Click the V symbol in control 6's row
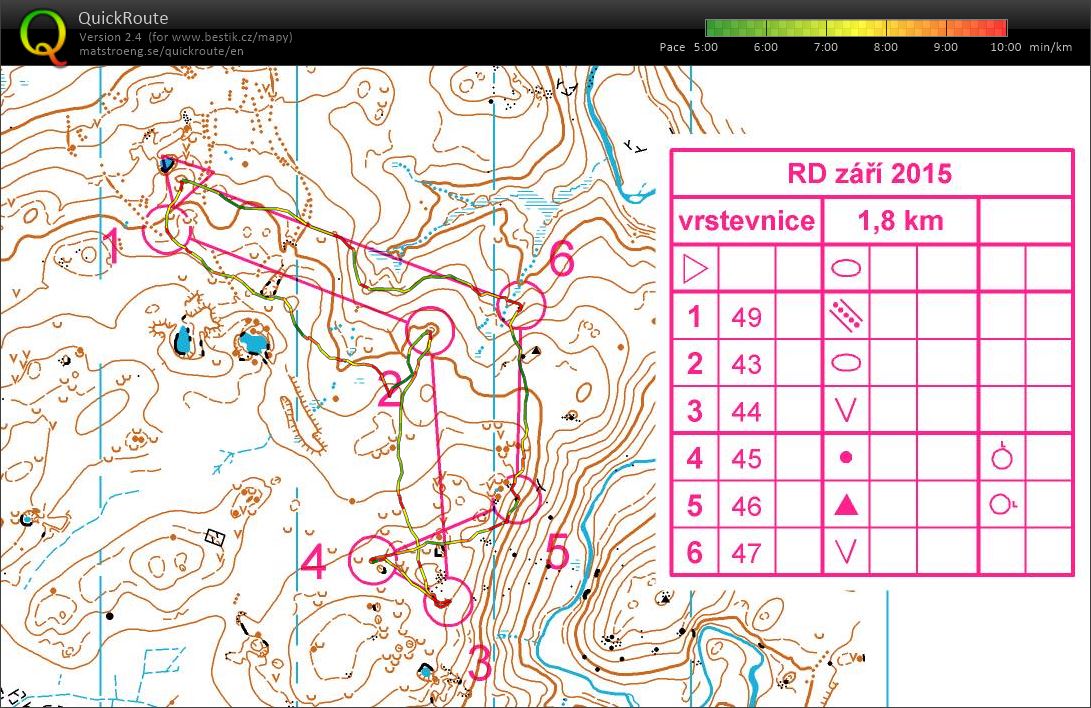 (x=846, y=551)
